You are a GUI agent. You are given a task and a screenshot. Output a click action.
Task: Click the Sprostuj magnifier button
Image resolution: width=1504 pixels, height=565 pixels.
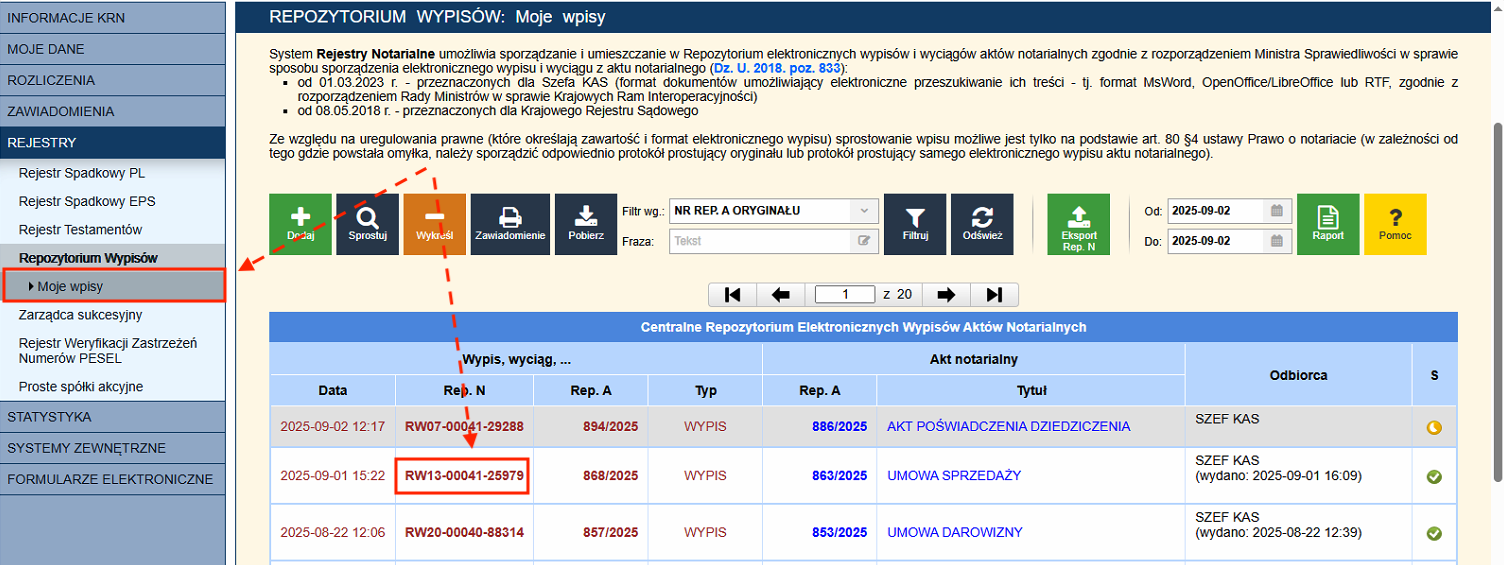pyautogui.click(x=367, y=224)
